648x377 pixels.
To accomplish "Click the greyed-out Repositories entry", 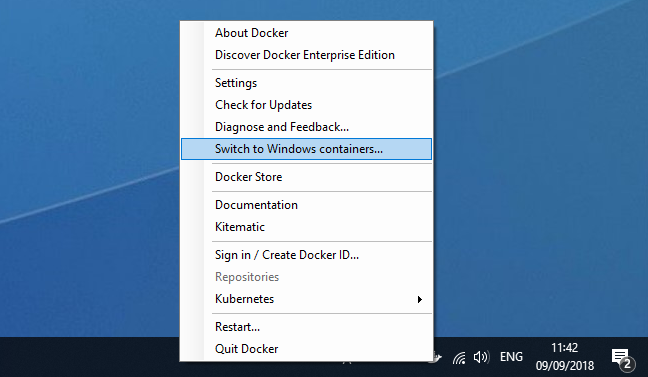I will (x=306, y=277).
